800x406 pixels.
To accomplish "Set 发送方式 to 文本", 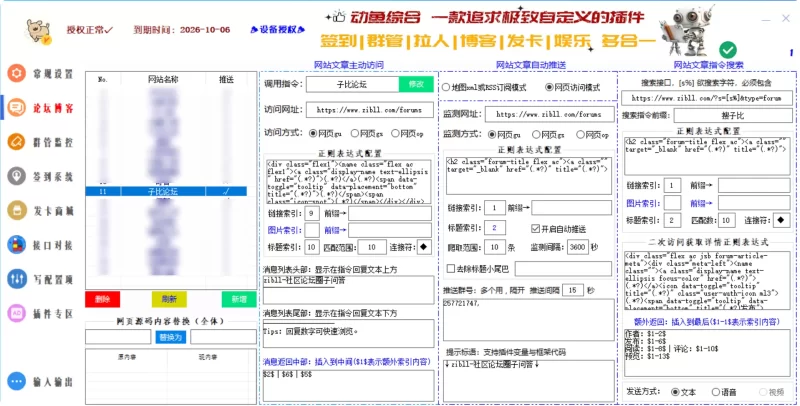I will pos(683,392).
